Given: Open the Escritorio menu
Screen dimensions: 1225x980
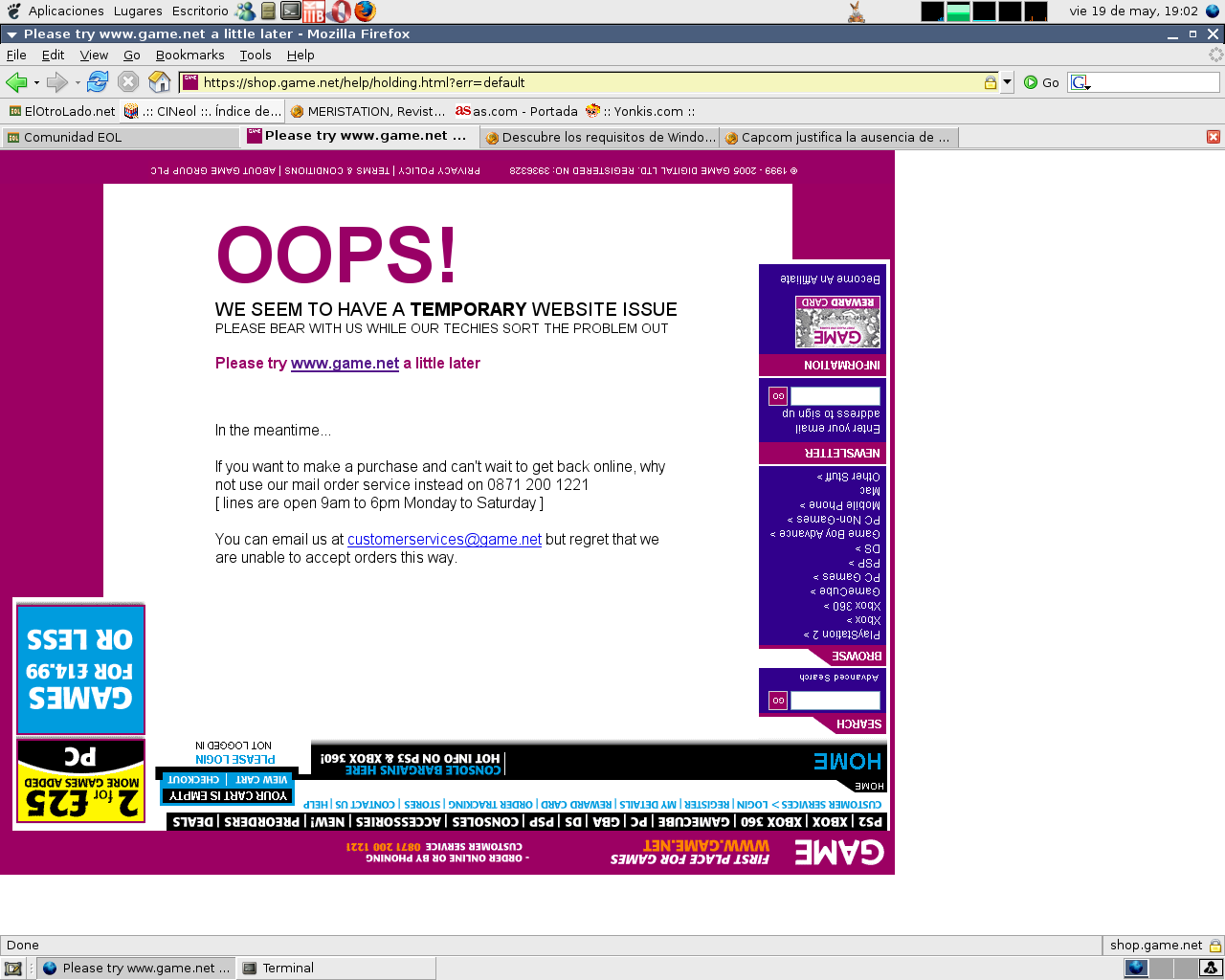Looking at the screenshot, I should (200, 11).
